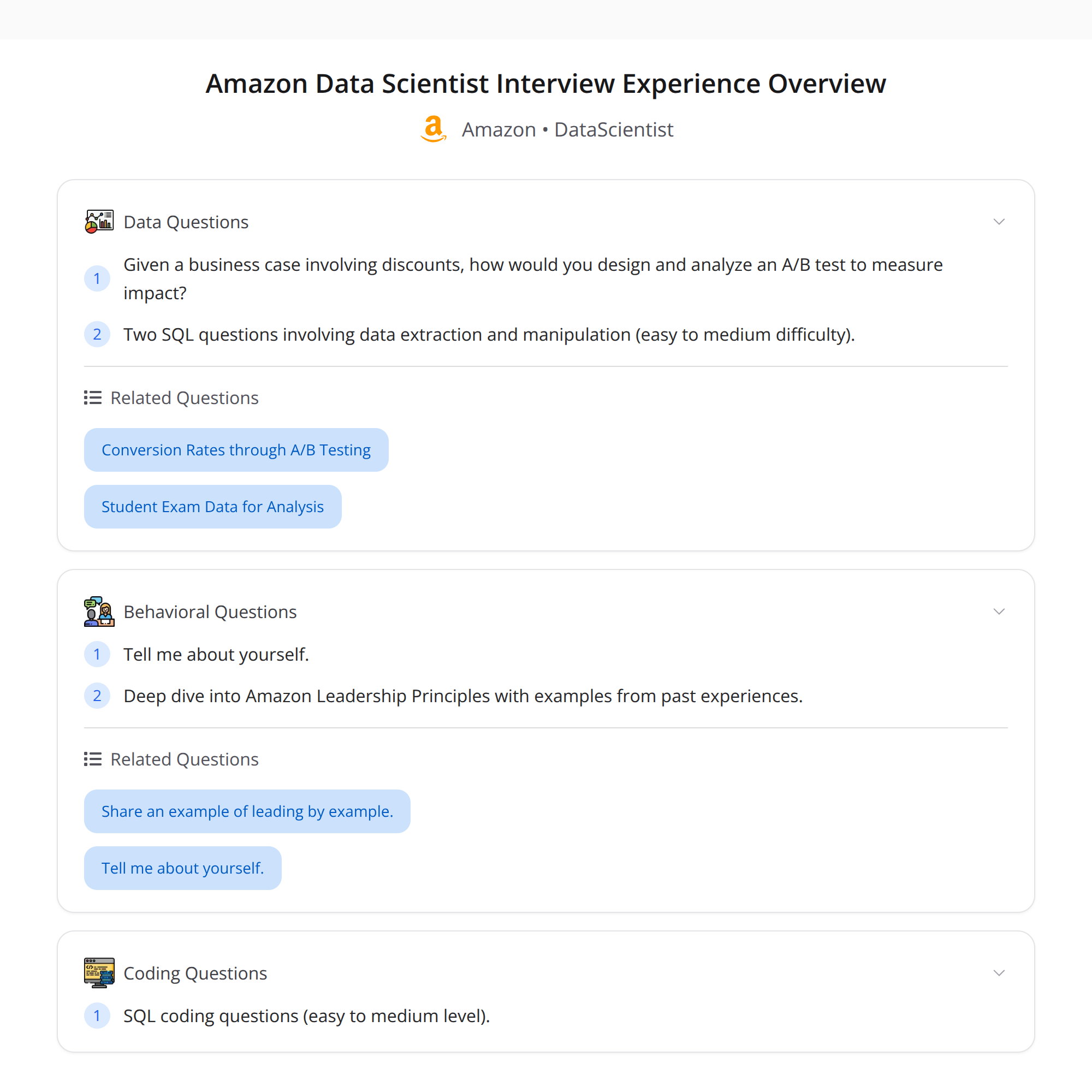Click the Data Questions heading
Image resolution: width=1092 pixels, height=1092 pixels.
[186, 222]
